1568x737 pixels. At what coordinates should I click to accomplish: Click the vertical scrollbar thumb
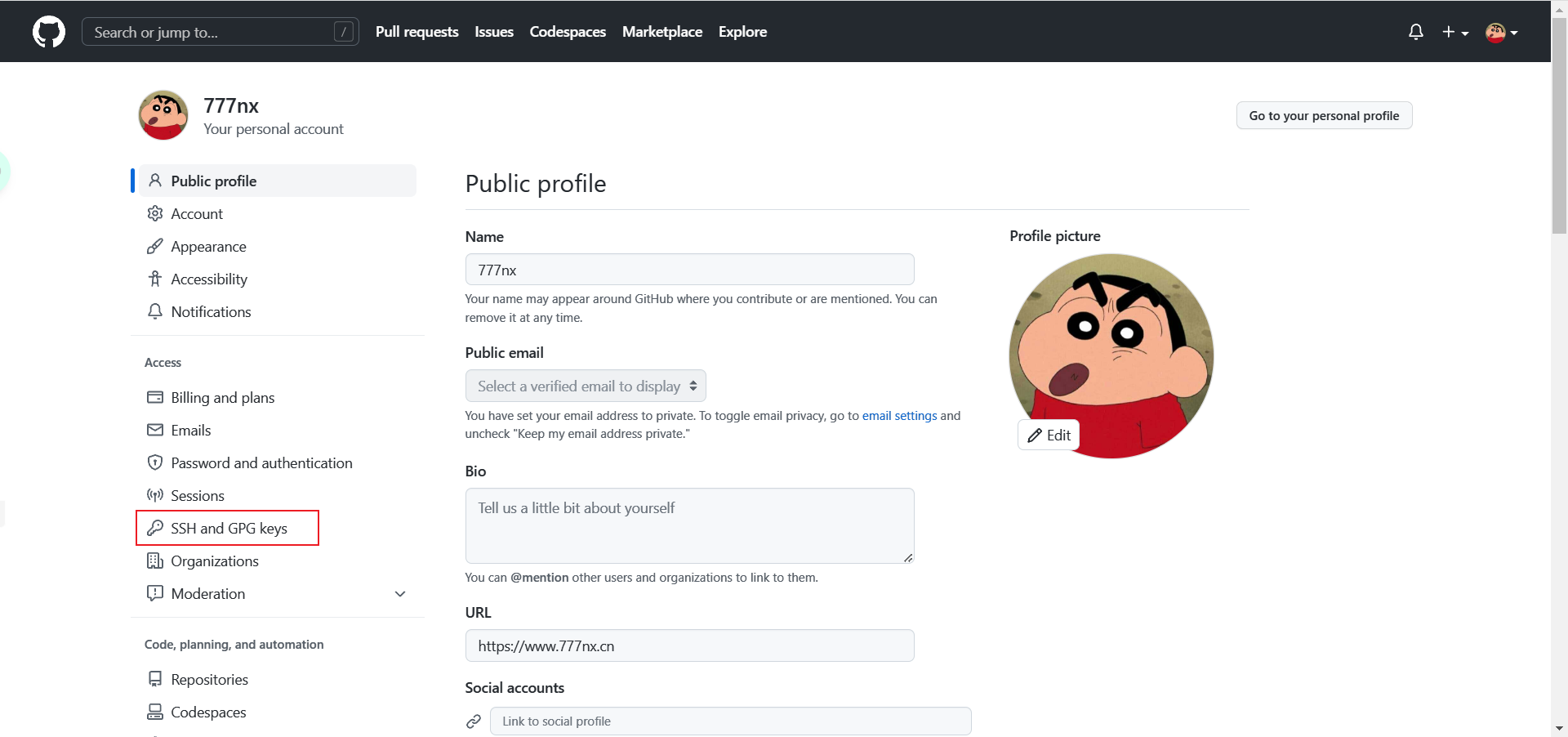1559,124
